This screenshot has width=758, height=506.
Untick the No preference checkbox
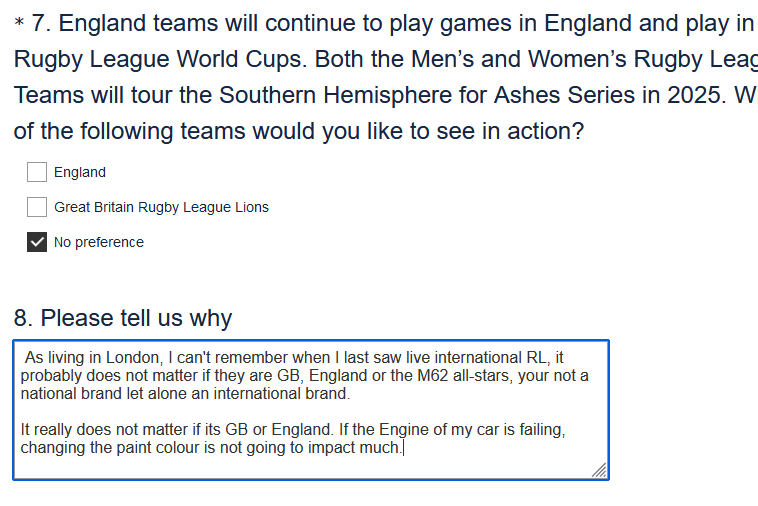click(37, 242)
